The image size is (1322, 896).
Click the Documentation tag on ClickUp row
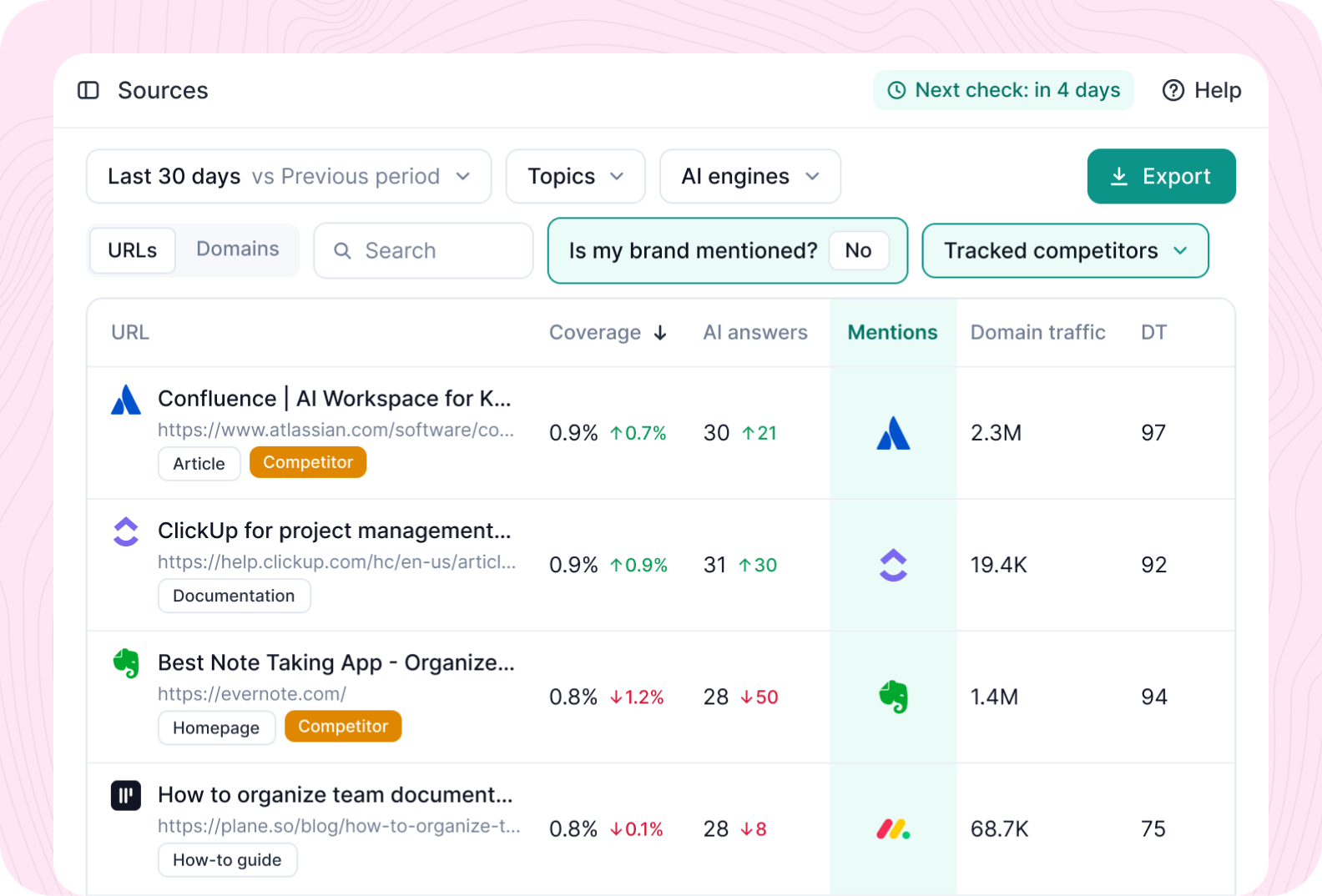coord(235,596)
